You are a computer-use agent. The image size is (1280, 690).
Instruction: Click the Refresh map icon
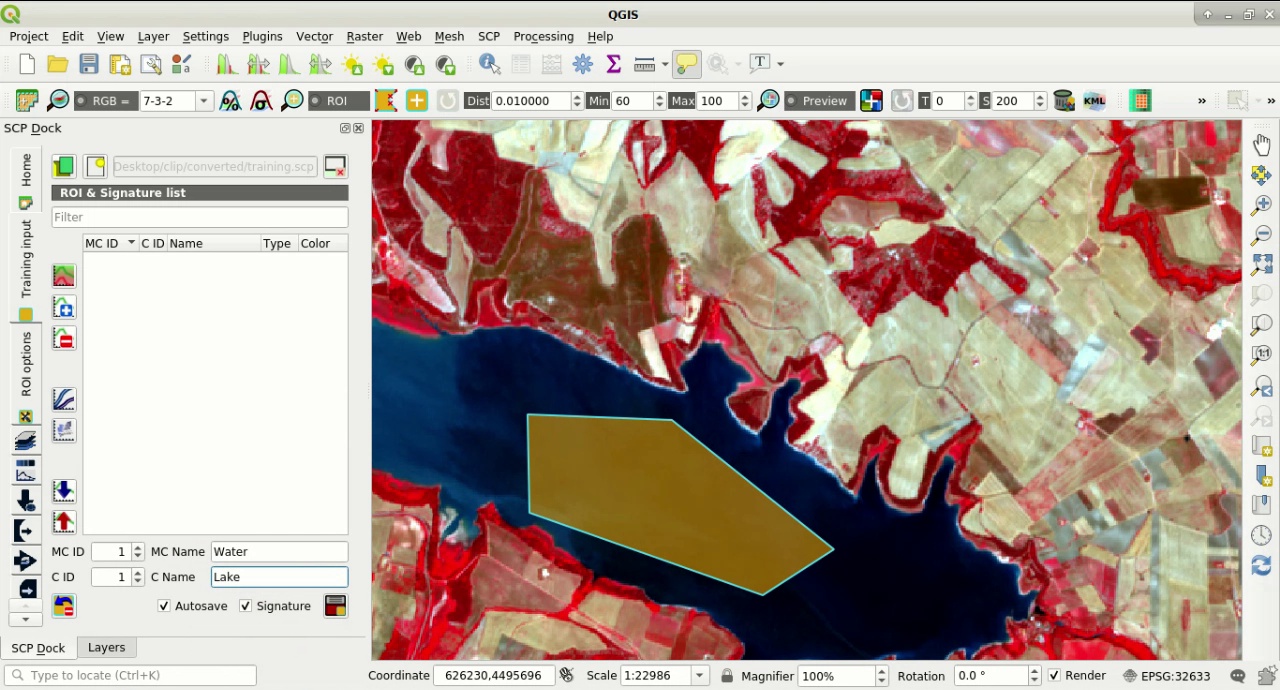(1262, 566)
